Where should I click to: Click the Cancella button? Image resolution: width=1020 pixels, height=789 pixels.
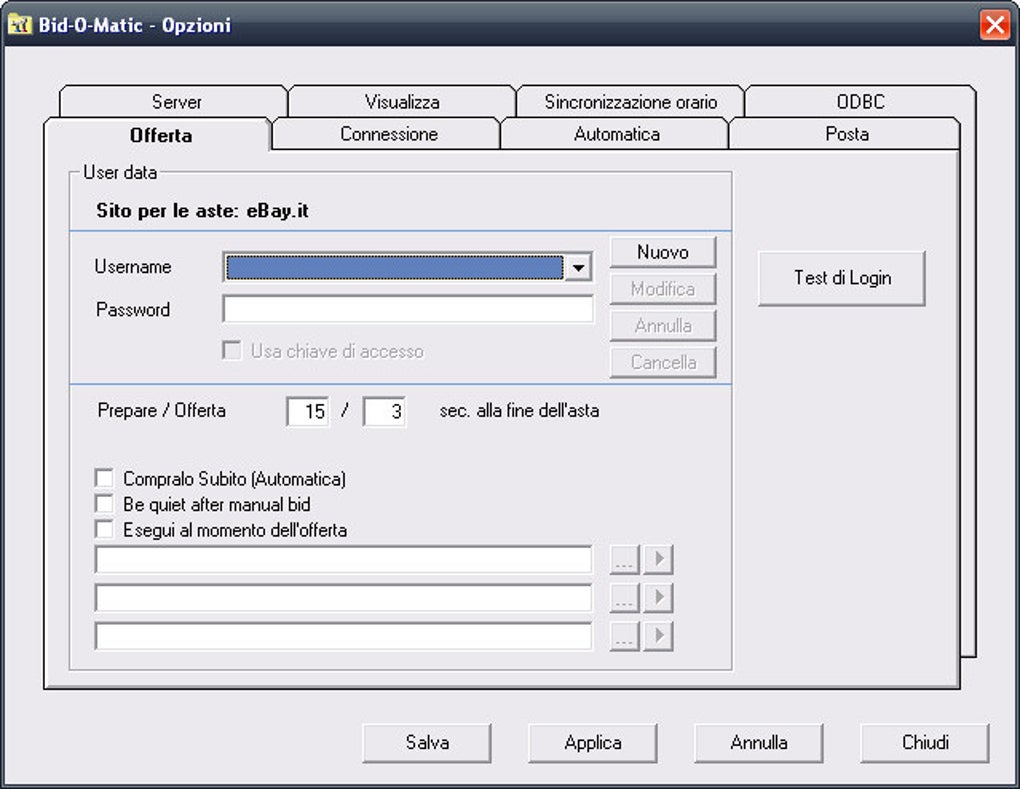click(663, 362)
